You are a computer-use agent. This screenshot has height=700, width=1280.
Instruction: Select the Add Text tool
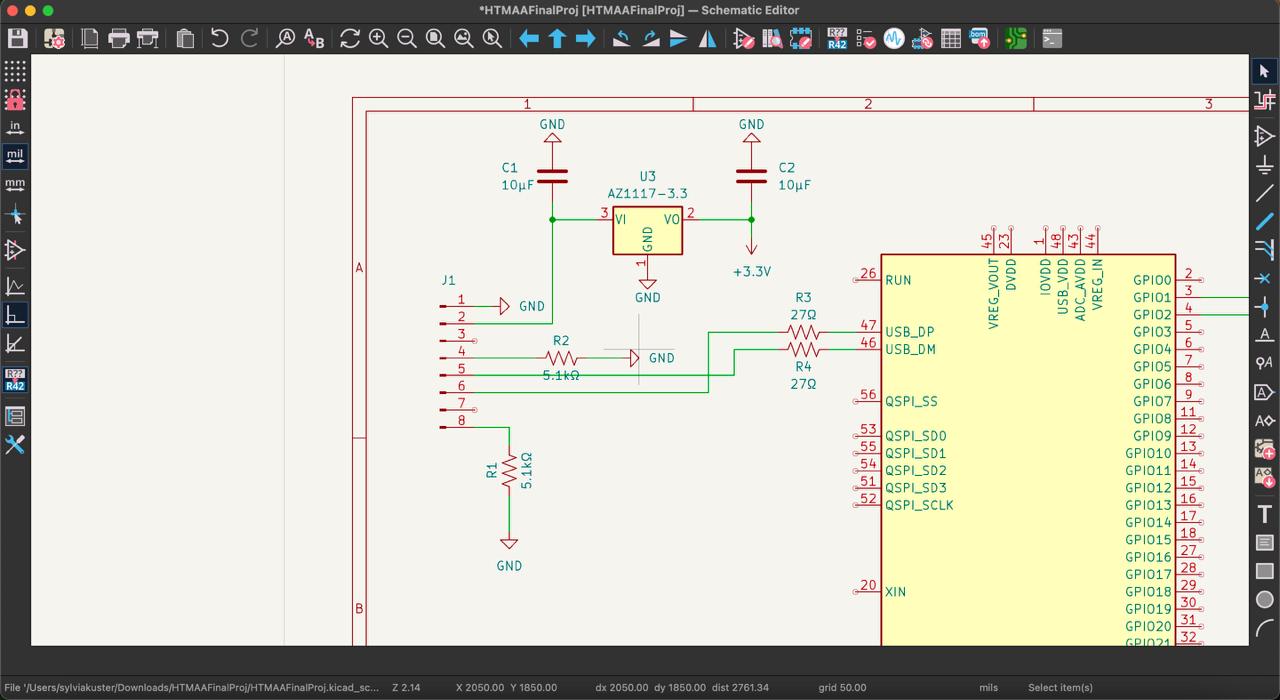1264,514
